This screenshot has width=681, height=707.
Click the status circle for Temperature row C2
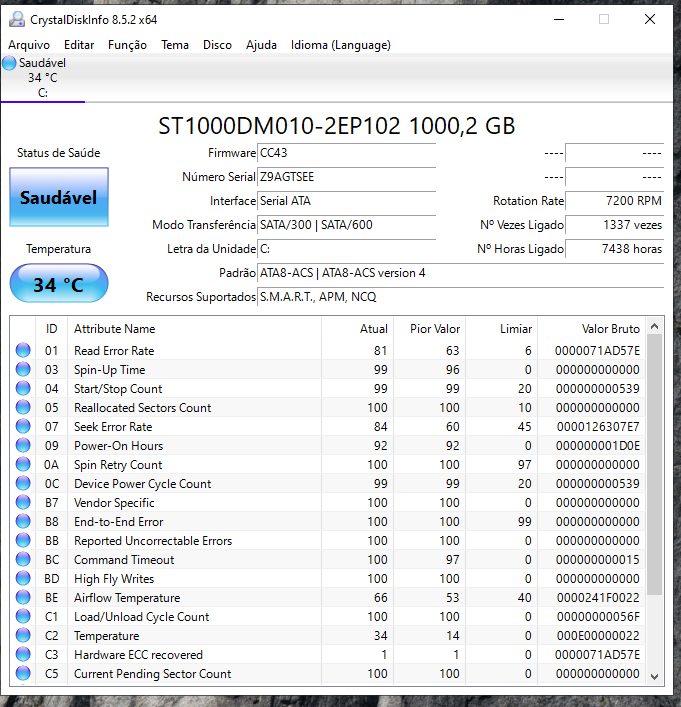(x=23, y=635)
